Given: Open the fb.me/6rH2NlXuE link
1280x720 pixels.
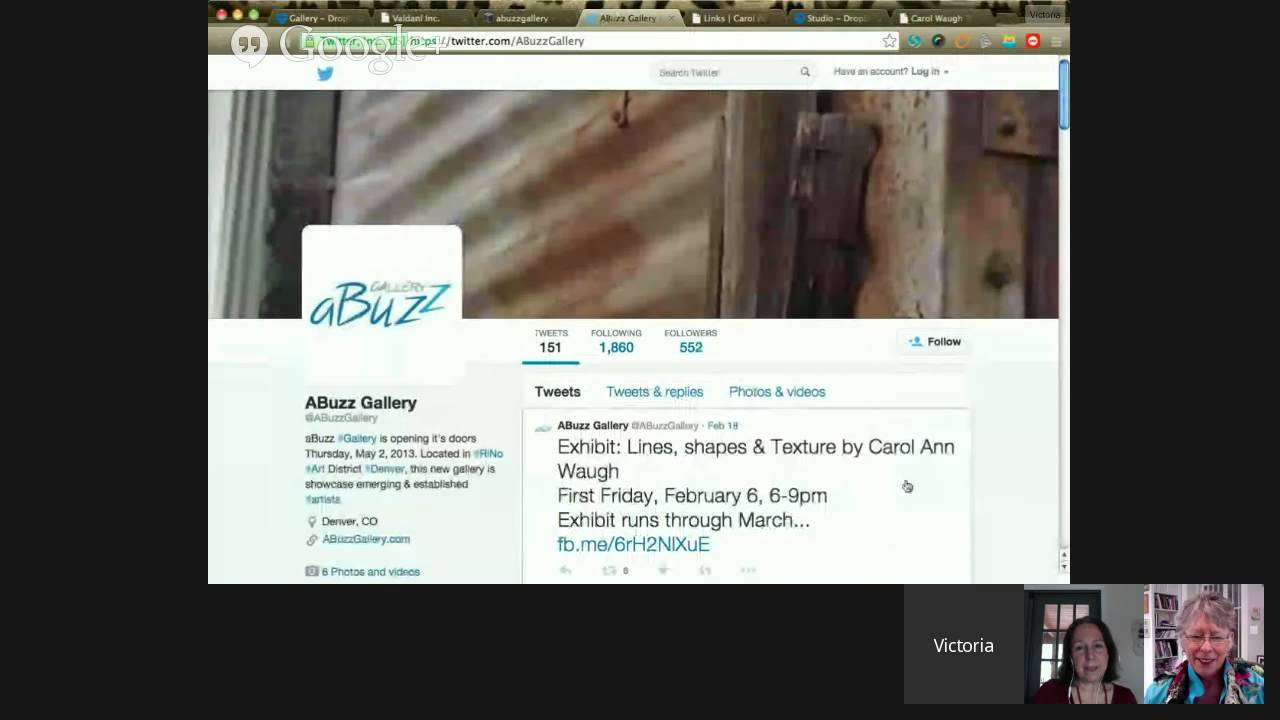Looking at the screenshot, I should [x=633, y=544].
